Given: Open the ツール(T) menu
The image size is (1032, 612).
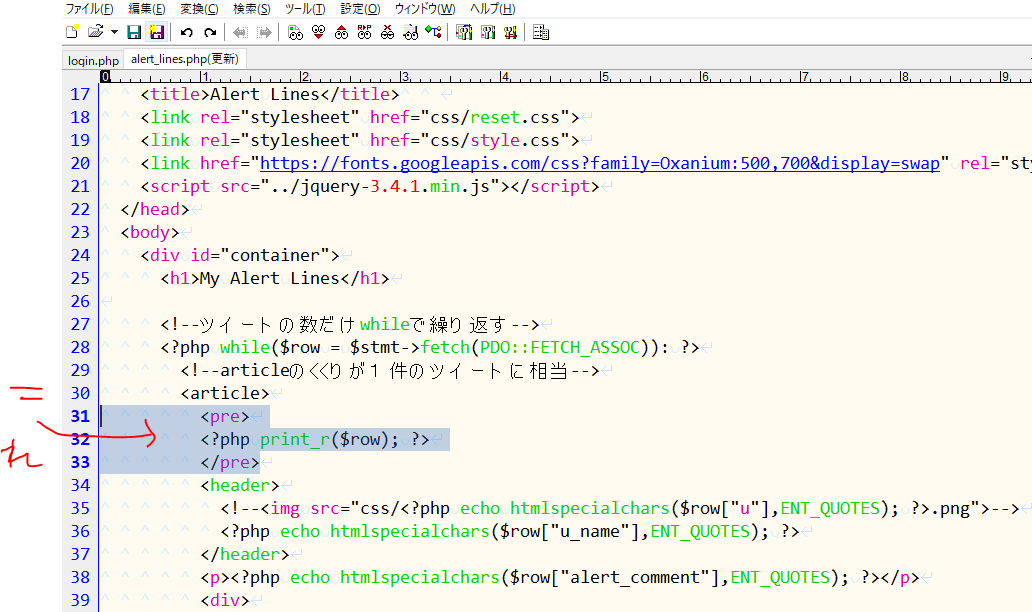Looking at the screenshot, I should click(305, 9).
